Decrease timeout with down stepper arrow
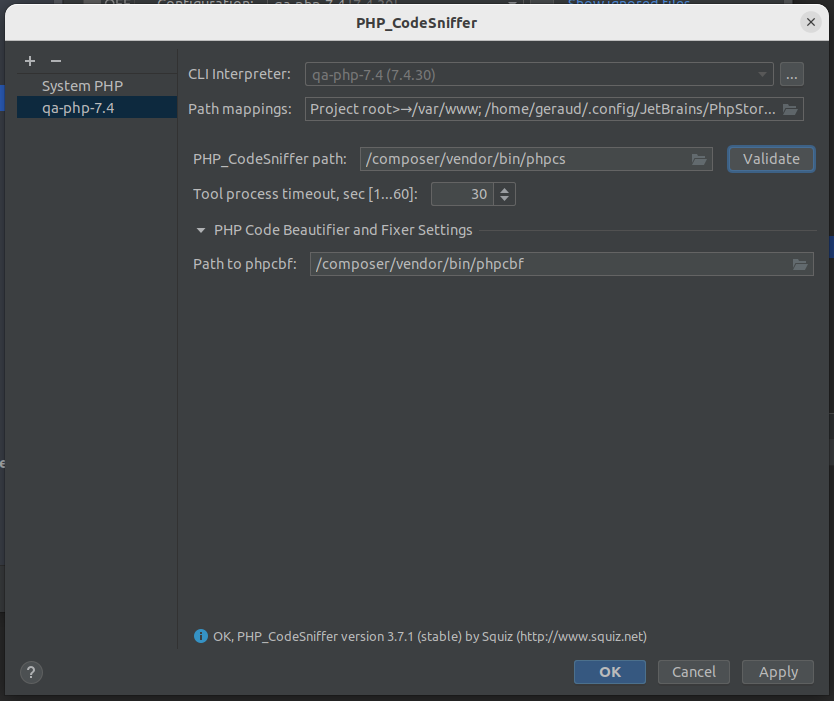This screenshot has width=834, height=701. coord(504,199)
